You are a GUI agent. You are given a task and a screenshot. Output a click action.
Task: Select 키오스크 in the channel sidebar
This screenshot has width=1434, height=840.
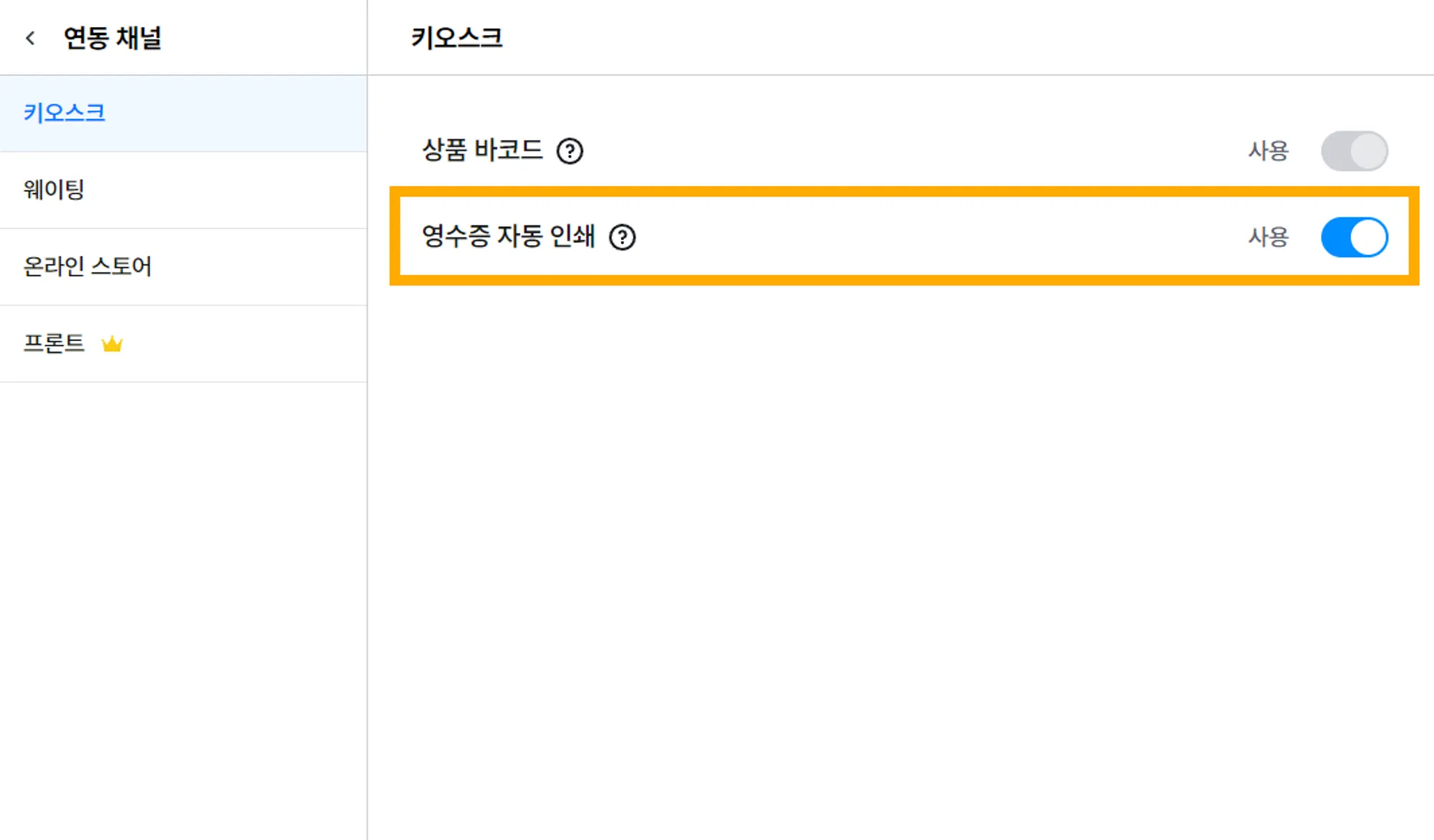click(x=65, y=113)
